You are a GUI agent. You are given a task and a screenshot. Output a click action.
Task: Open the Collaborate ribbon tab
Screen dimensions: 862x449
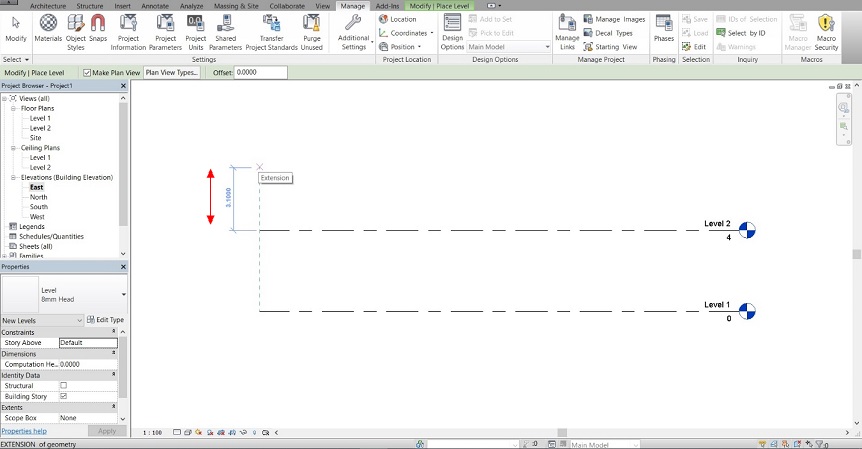click(287, 6)
